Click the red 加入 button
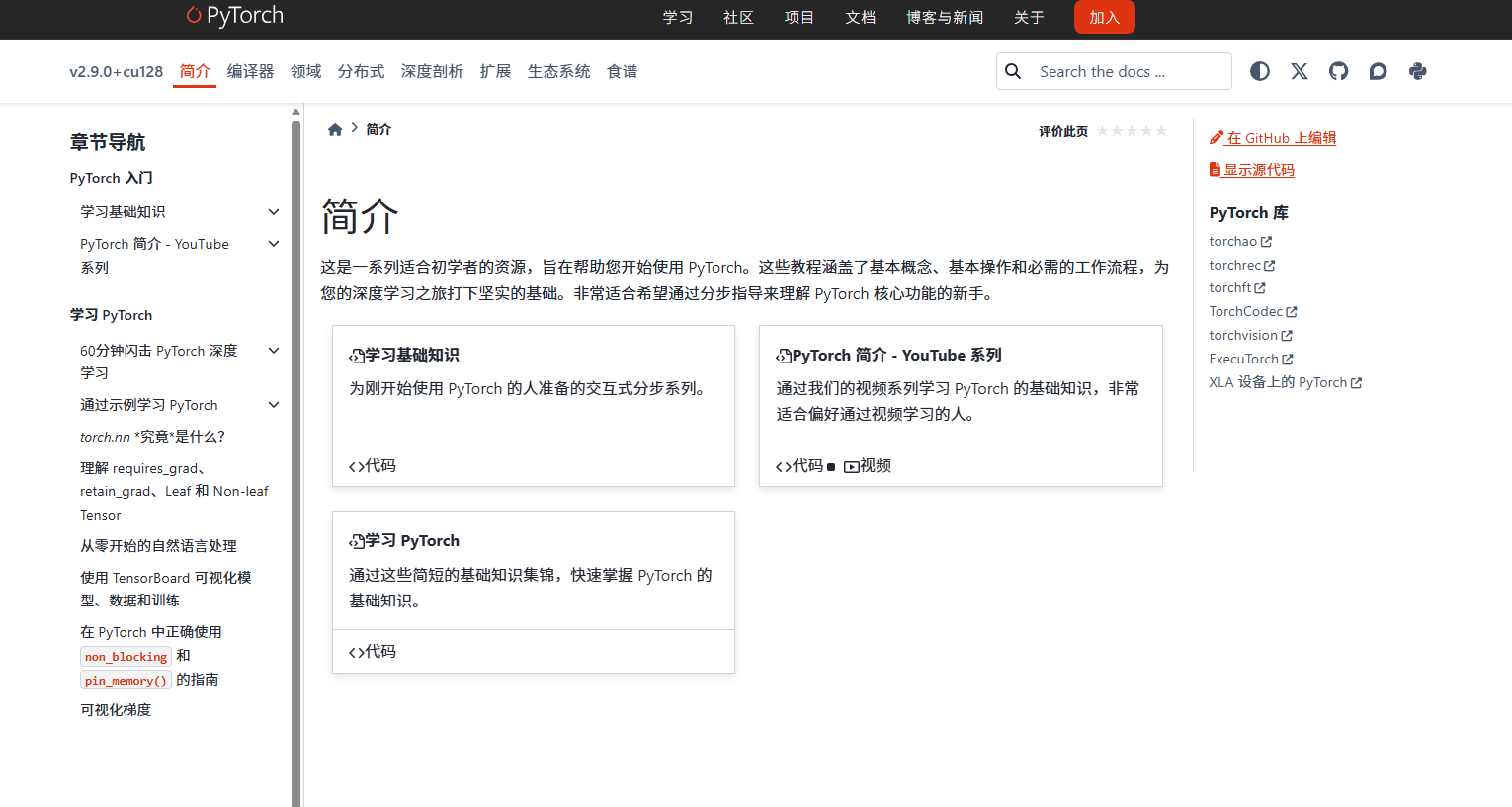This screenshot has height=807, width=1512. click(x=1104, y=17)
